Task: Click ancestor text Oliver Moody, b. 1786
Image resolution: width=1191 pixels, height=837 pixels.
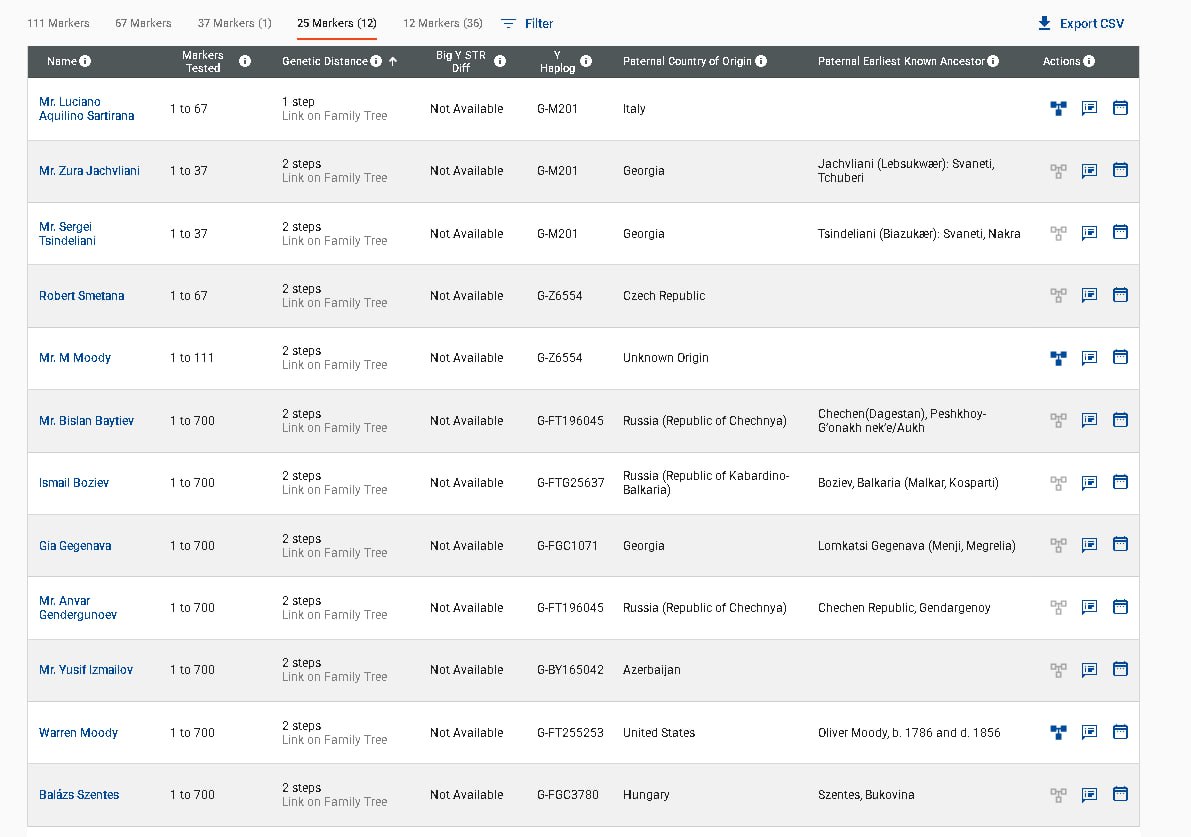Action: point(909,732)
